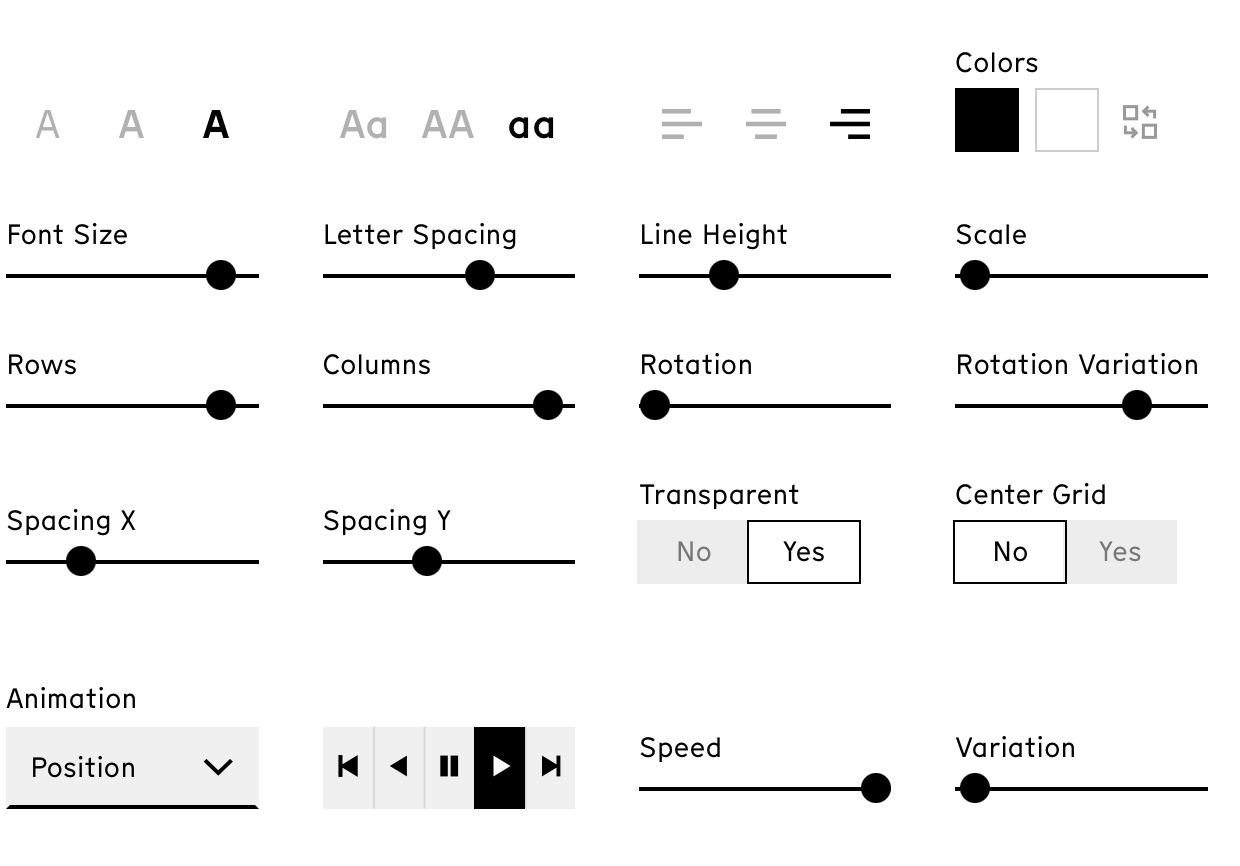Swap the foreground and background colors
This screenshot has width=1240, height=866.
tap(1139, 122)
